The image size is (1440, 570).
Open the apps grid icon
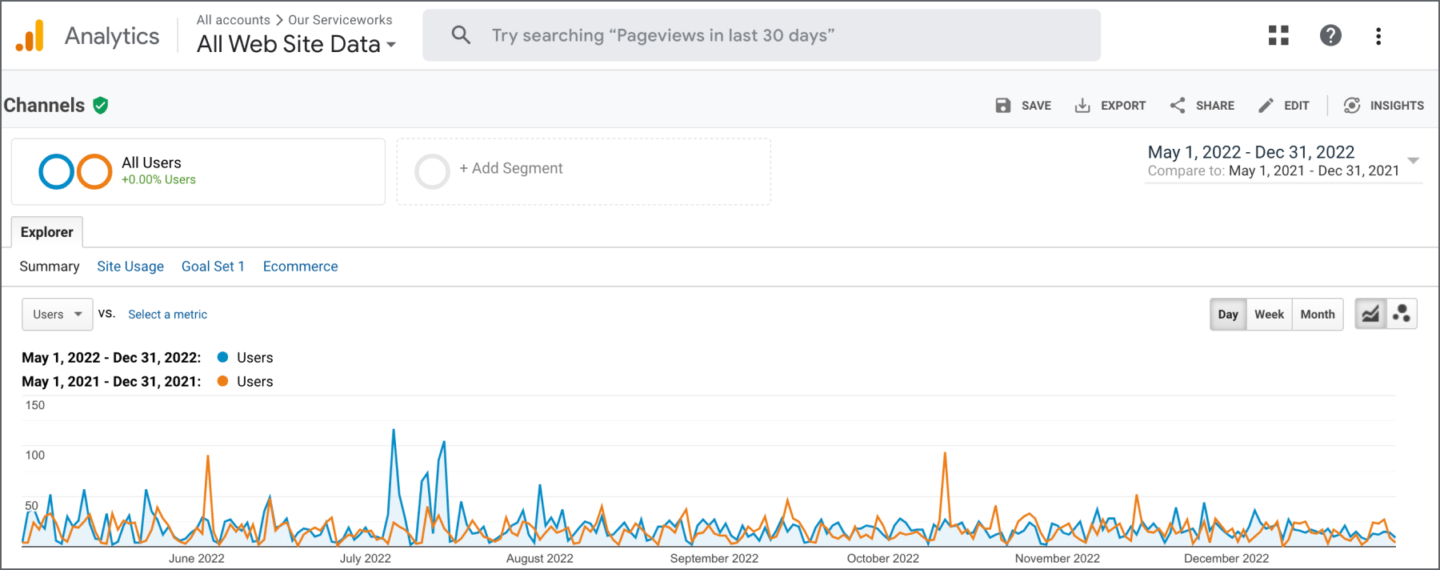click(x=1278, y=36)
